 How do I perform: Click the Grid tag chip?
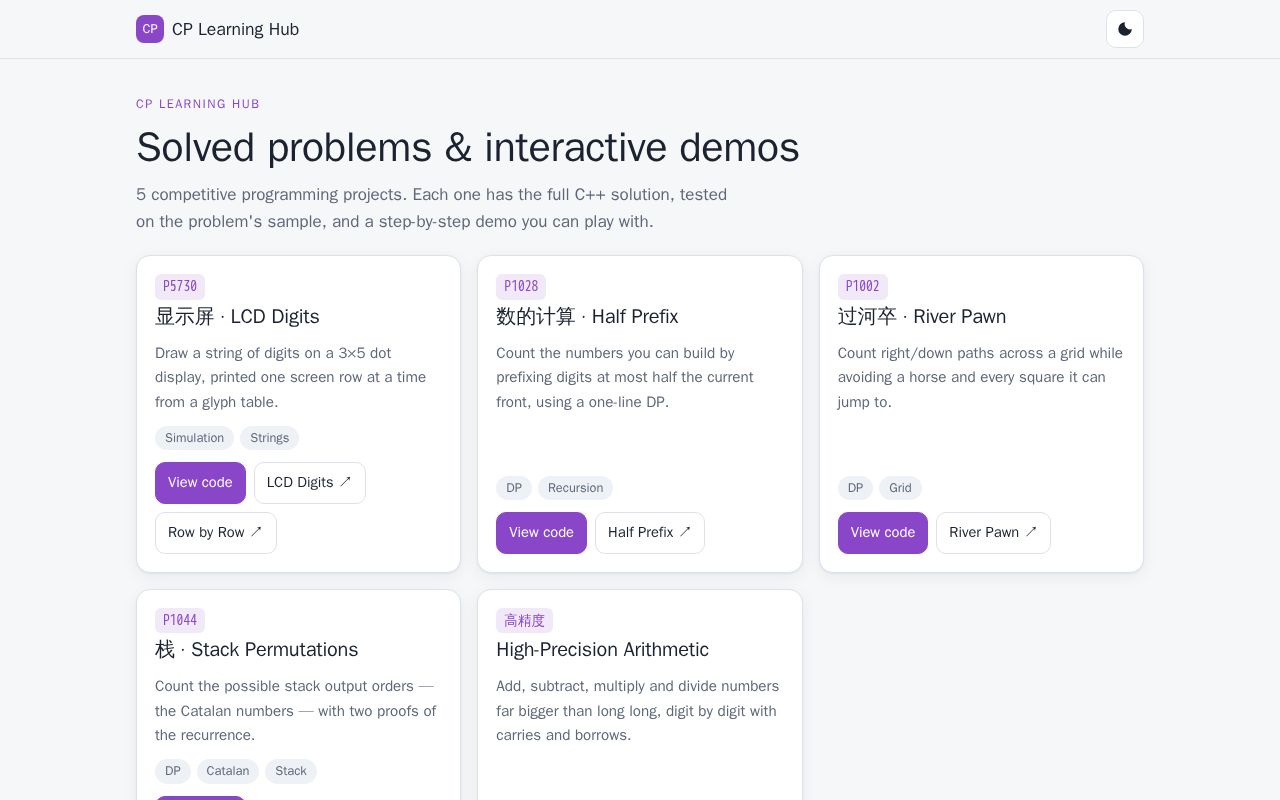tap(900, 488)
